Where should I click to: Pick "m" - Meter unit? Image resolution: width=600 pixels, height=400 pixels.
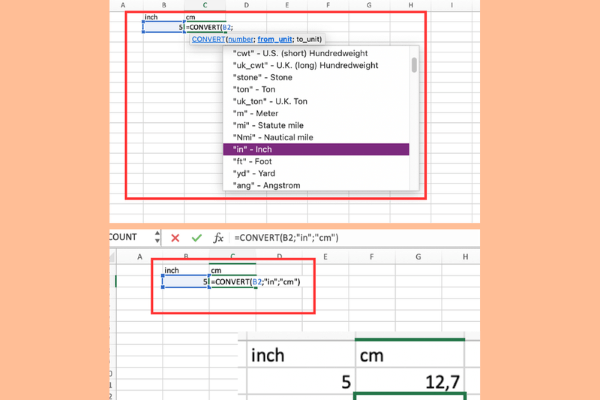click(x=316, y=113)
